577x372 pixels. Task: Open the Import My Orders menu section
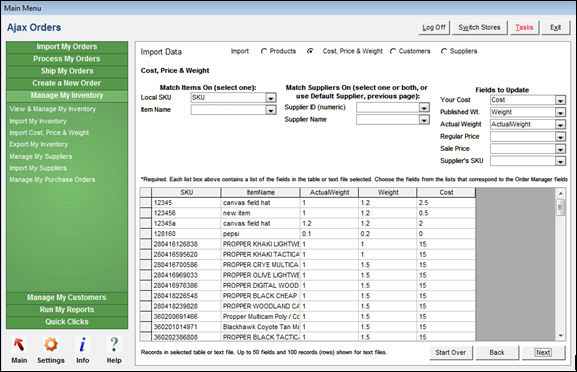tap(67, 47)
